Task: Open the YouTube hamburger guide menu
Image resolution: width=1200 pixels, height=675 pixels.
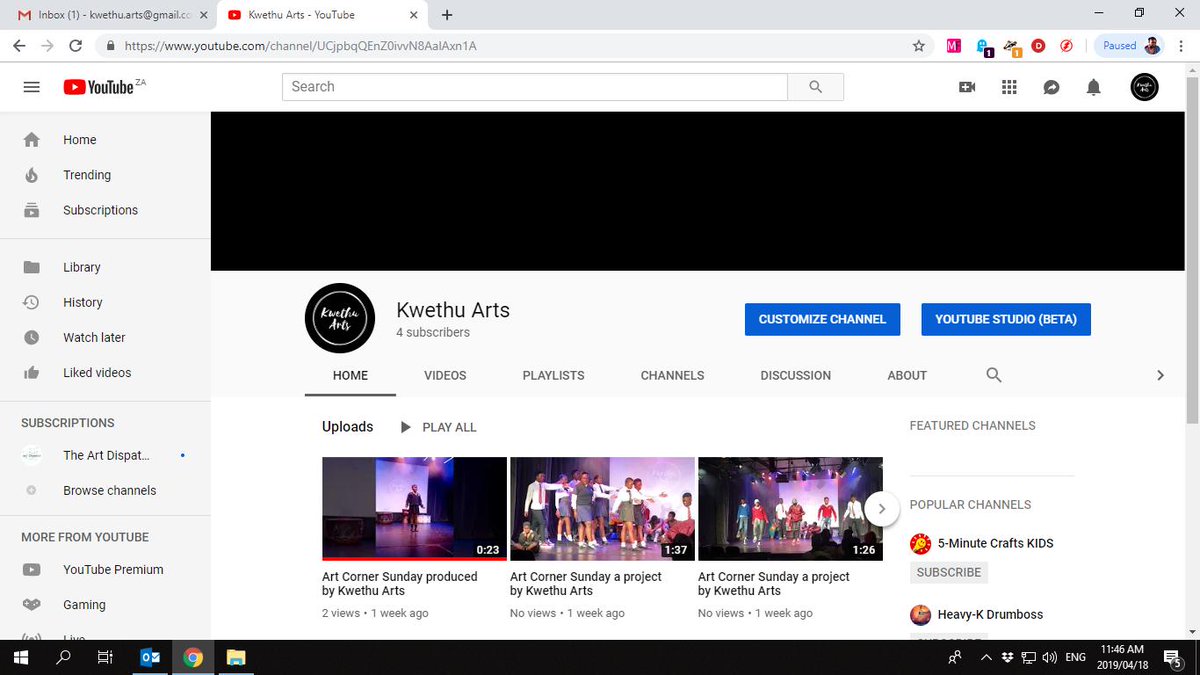Action: coord(31,87)
